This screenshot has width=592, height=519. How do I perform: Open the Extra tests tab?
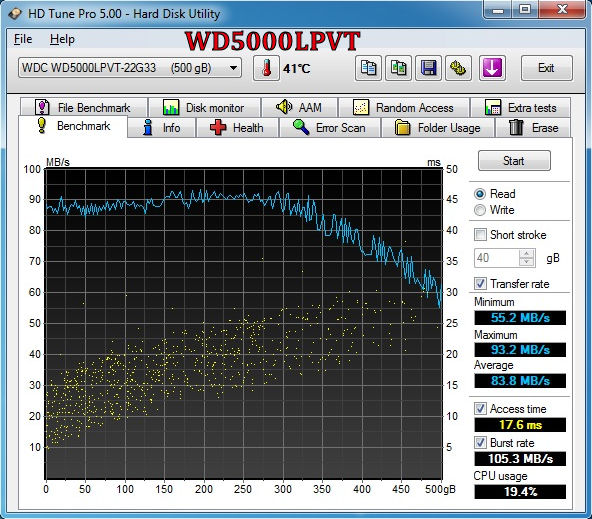click(x=520, y=108)
